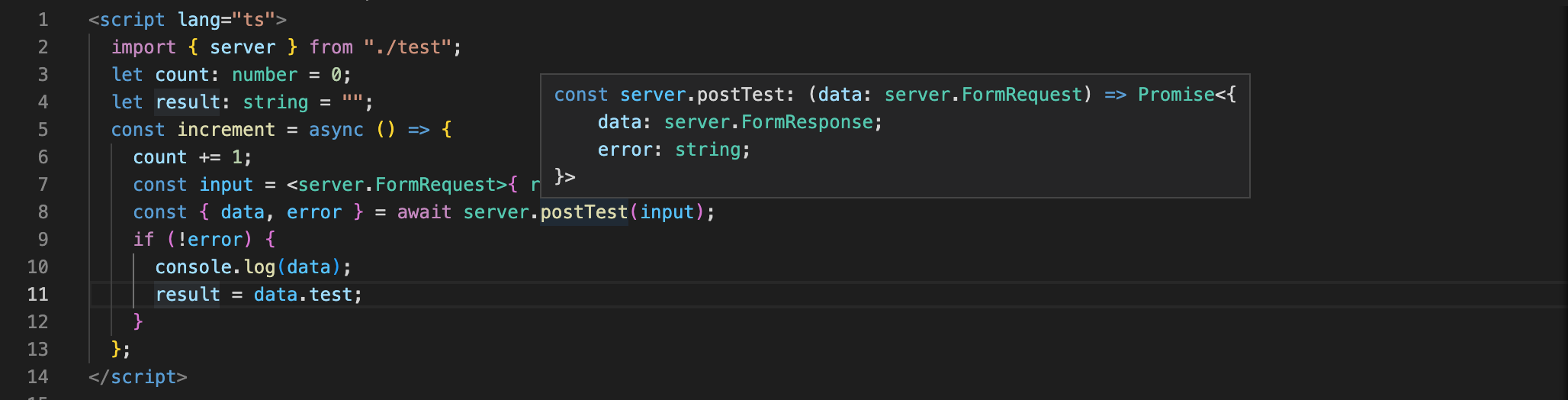Image resolution: width=1568 pixels, height=400 pixels.
Task: Click FormRequest inside the hover tooltip
Action: [1022, 95]
